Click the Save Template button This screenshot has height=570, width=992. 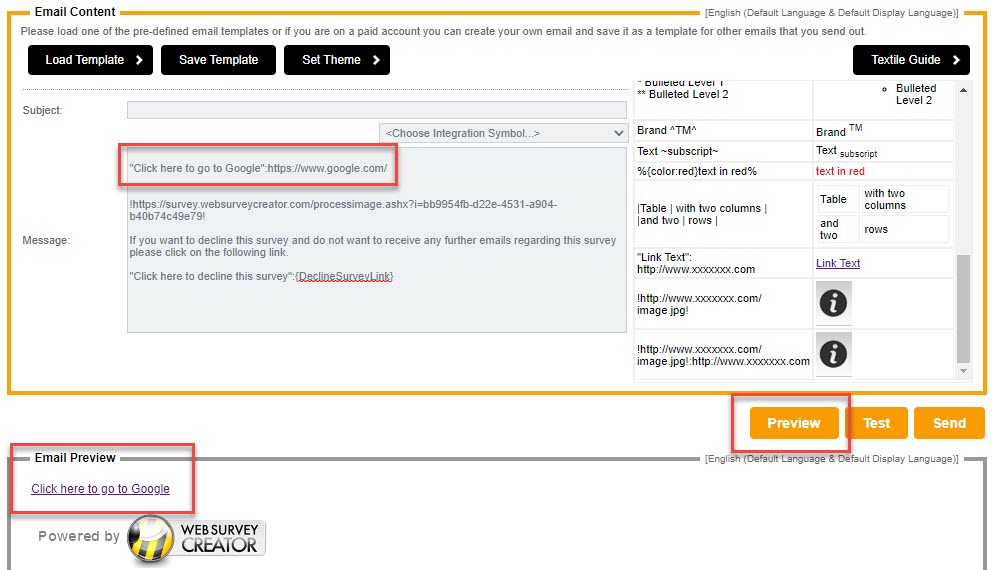click(218, 60)
